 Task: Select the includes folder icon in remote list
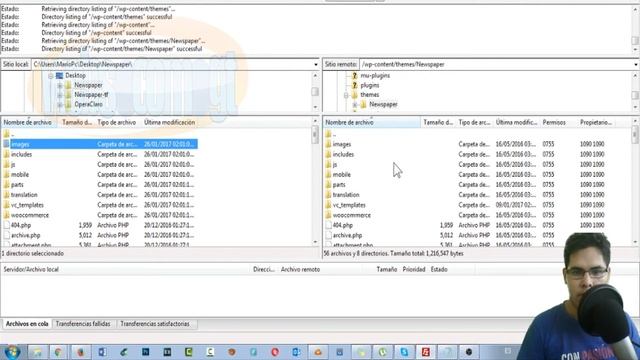coord(328,154)
